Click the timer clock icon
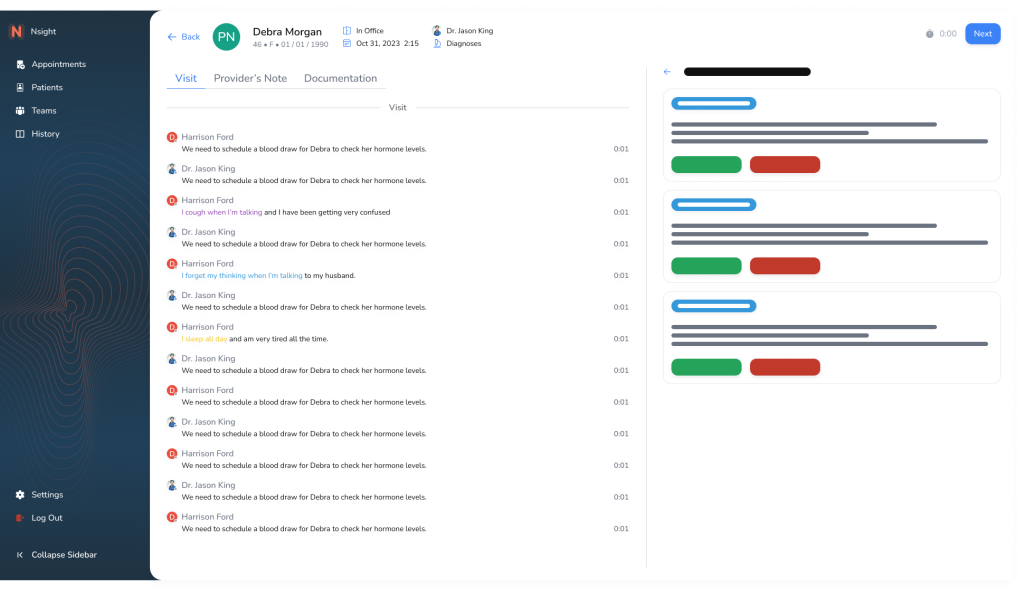Viewport: 1024px width, 595px height. pos(929,34)
